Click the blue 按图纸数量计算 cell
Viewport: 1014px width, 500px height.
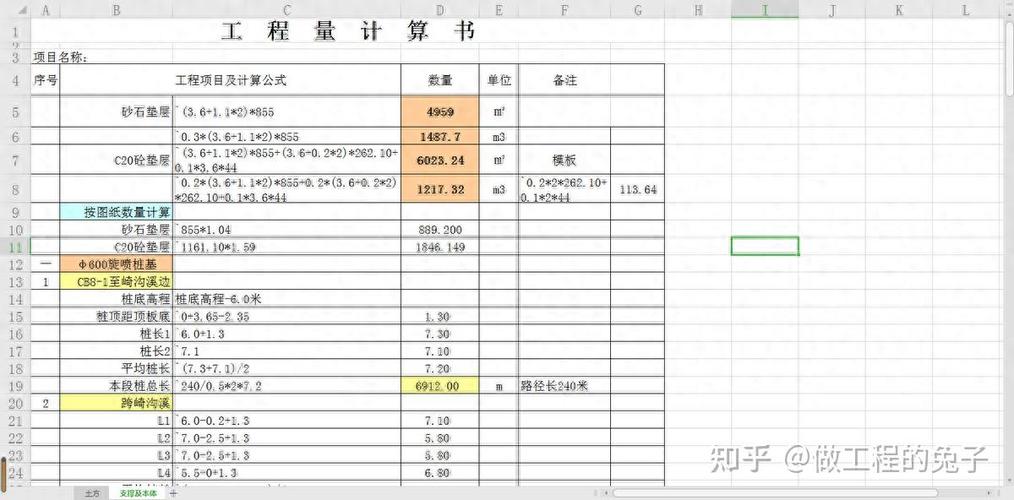116,212
